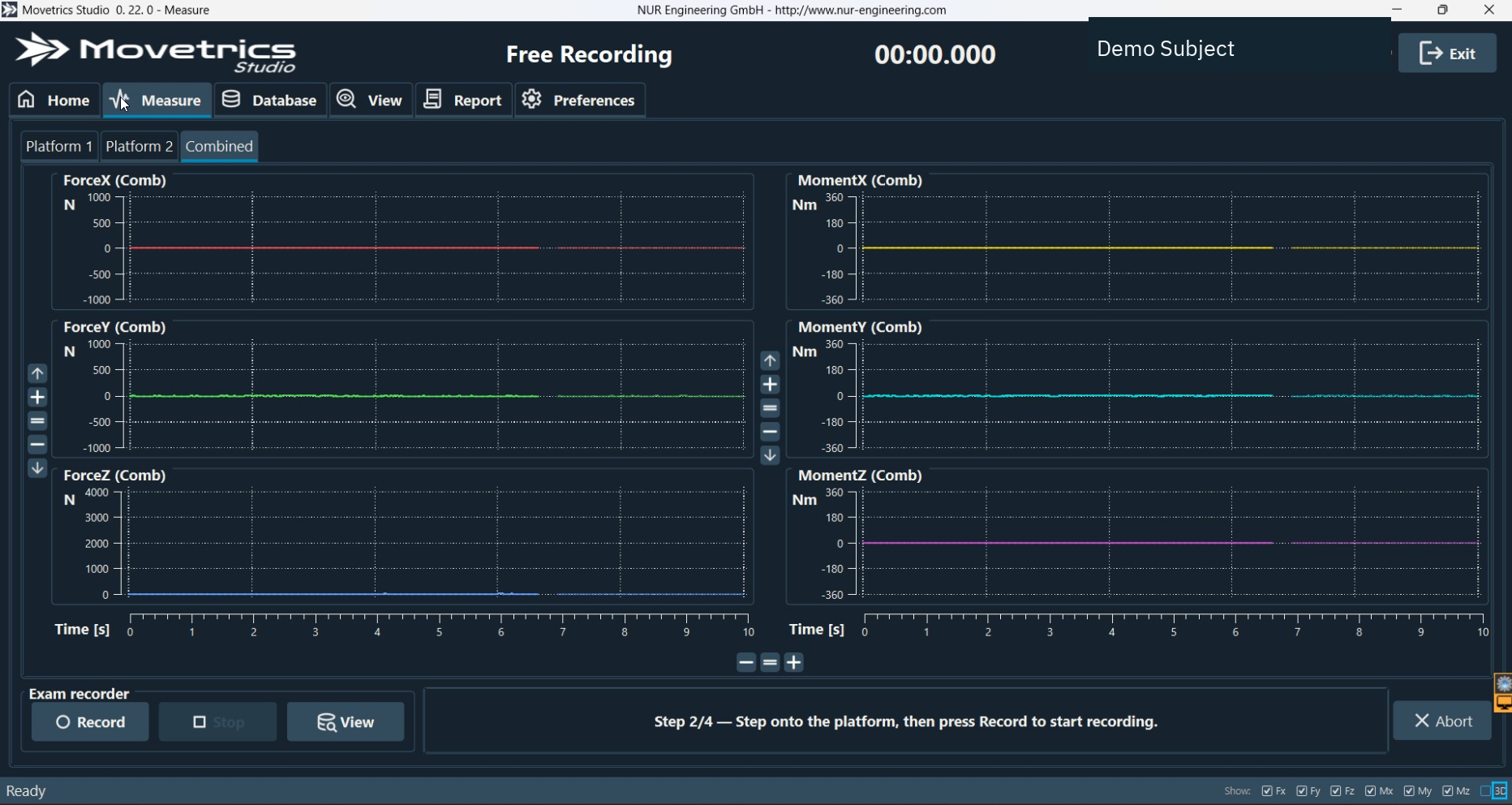Zoom in moment charts with the plus icon
The width and height of the screenshot is (1512, 805).
tap(770, 384)
